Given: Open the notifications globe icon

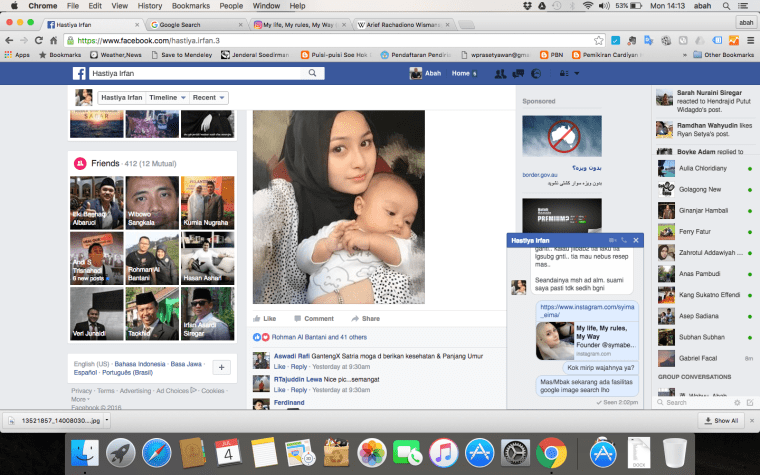Looking at the screenshot, I should pos(536,74).
